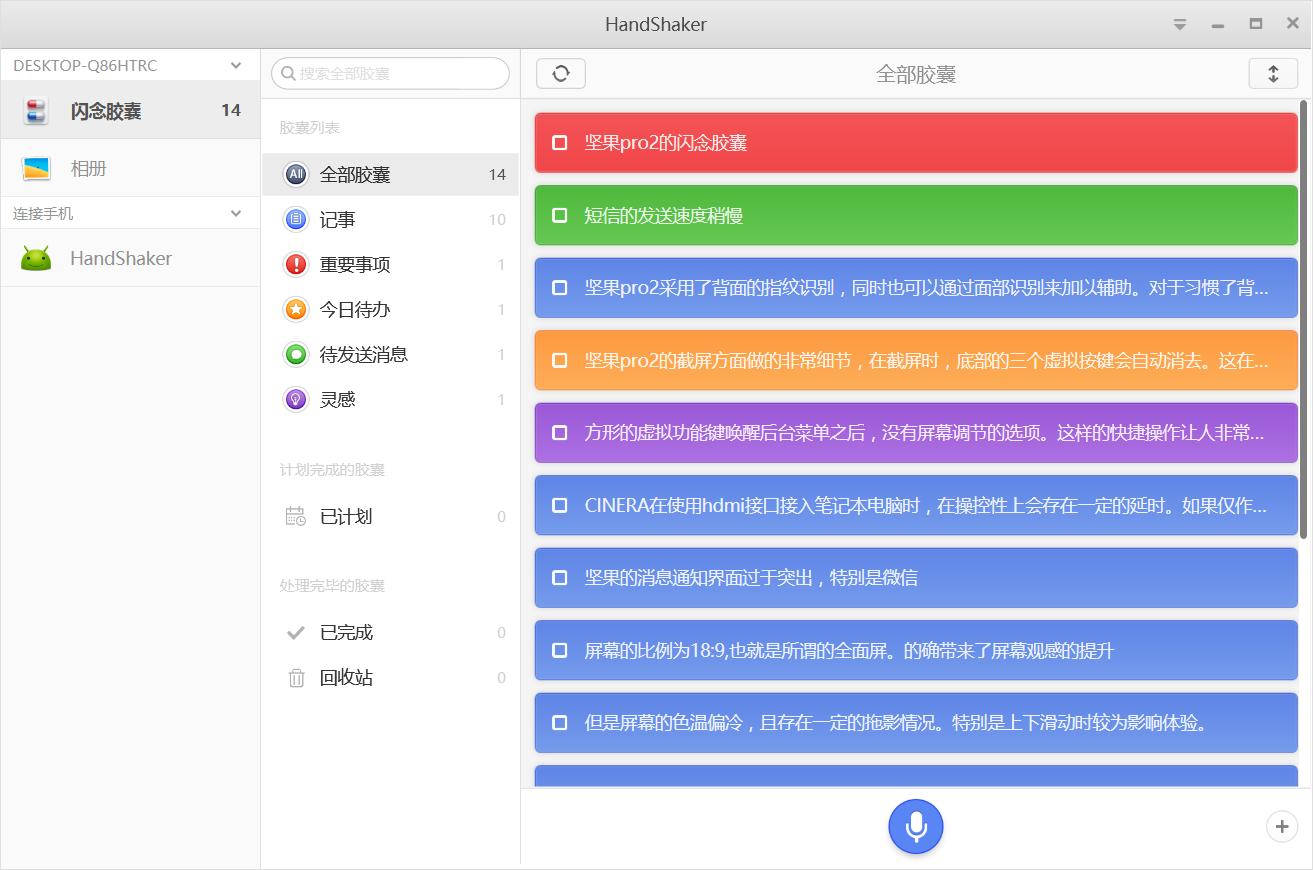Screen dimensions: 1313x870
Task: Check the checkbox on 坚果的消息通知界面 capsule
Action: point(559,577)
